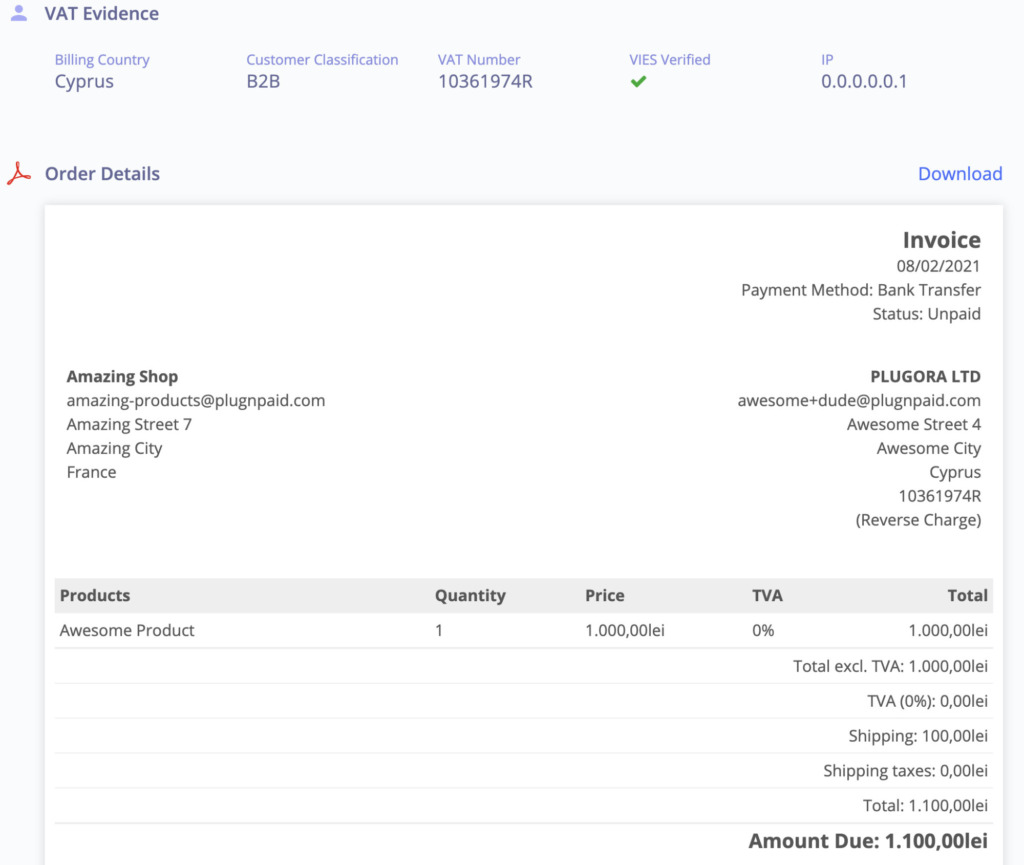The image size is (1024, 865).
Task: Click the IP address 0.0.0.0.0.1
Action: point(864,82)
